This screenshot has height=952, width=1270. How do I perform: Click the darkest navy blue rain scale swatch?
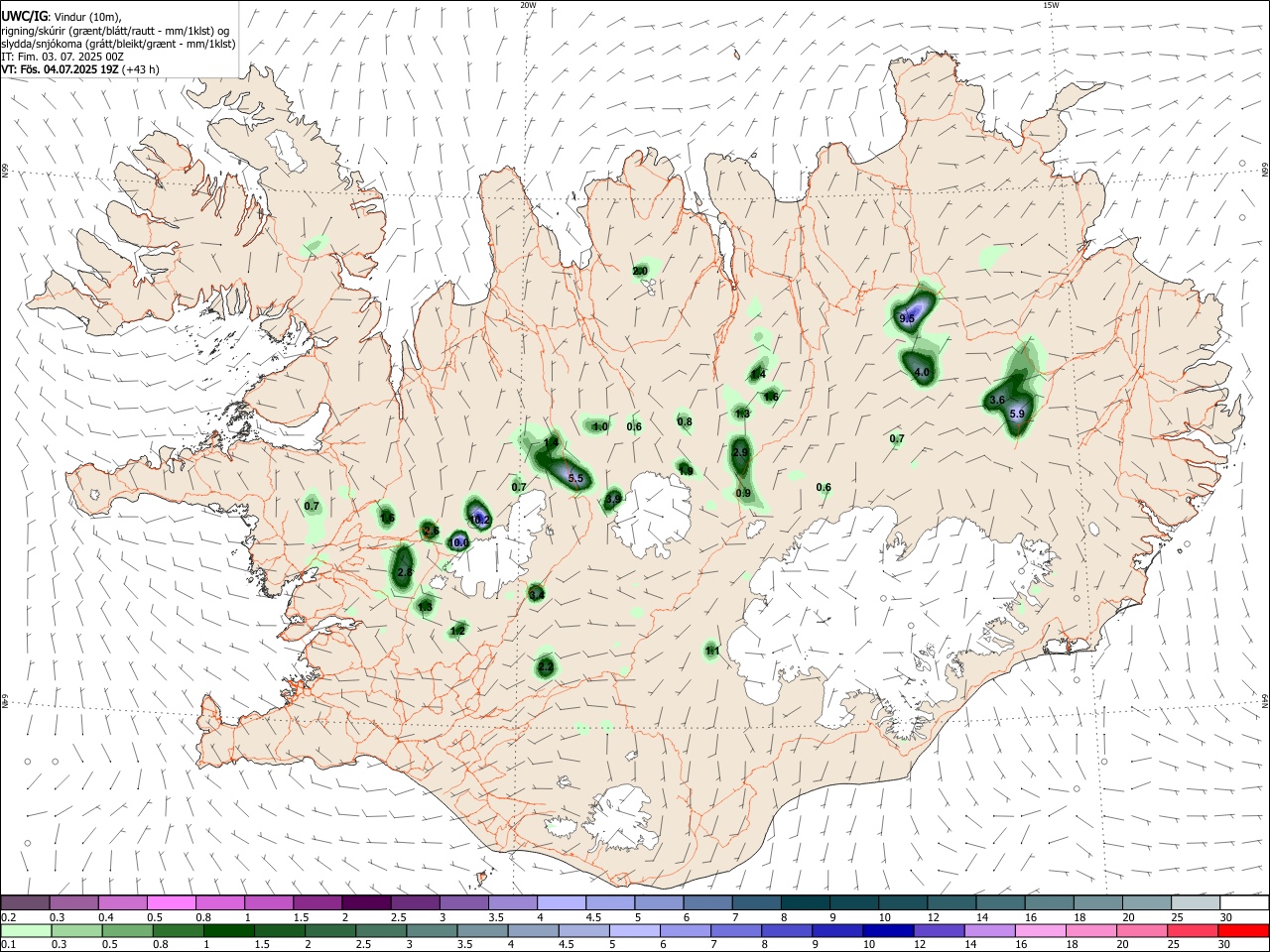click(886, 930)
